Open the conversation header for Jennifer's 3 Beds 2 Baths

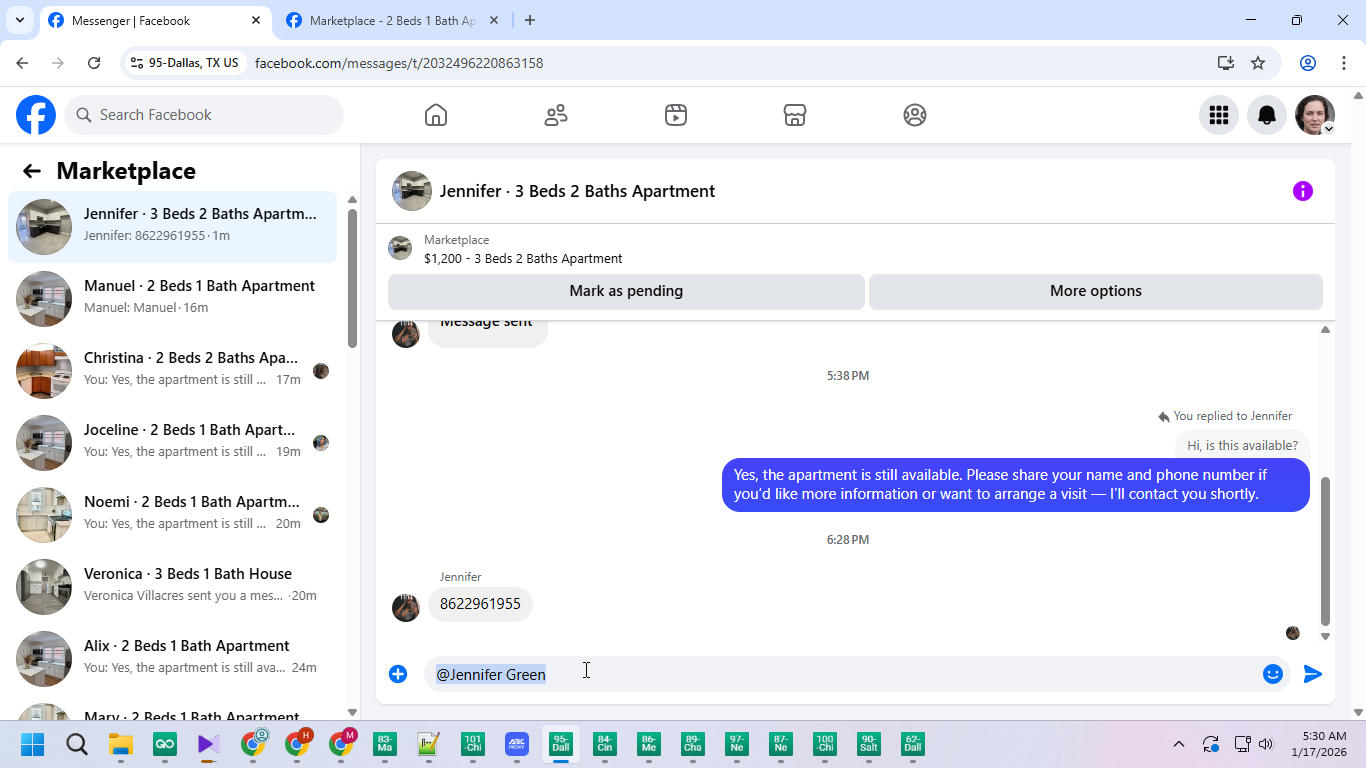pos(577,191)
